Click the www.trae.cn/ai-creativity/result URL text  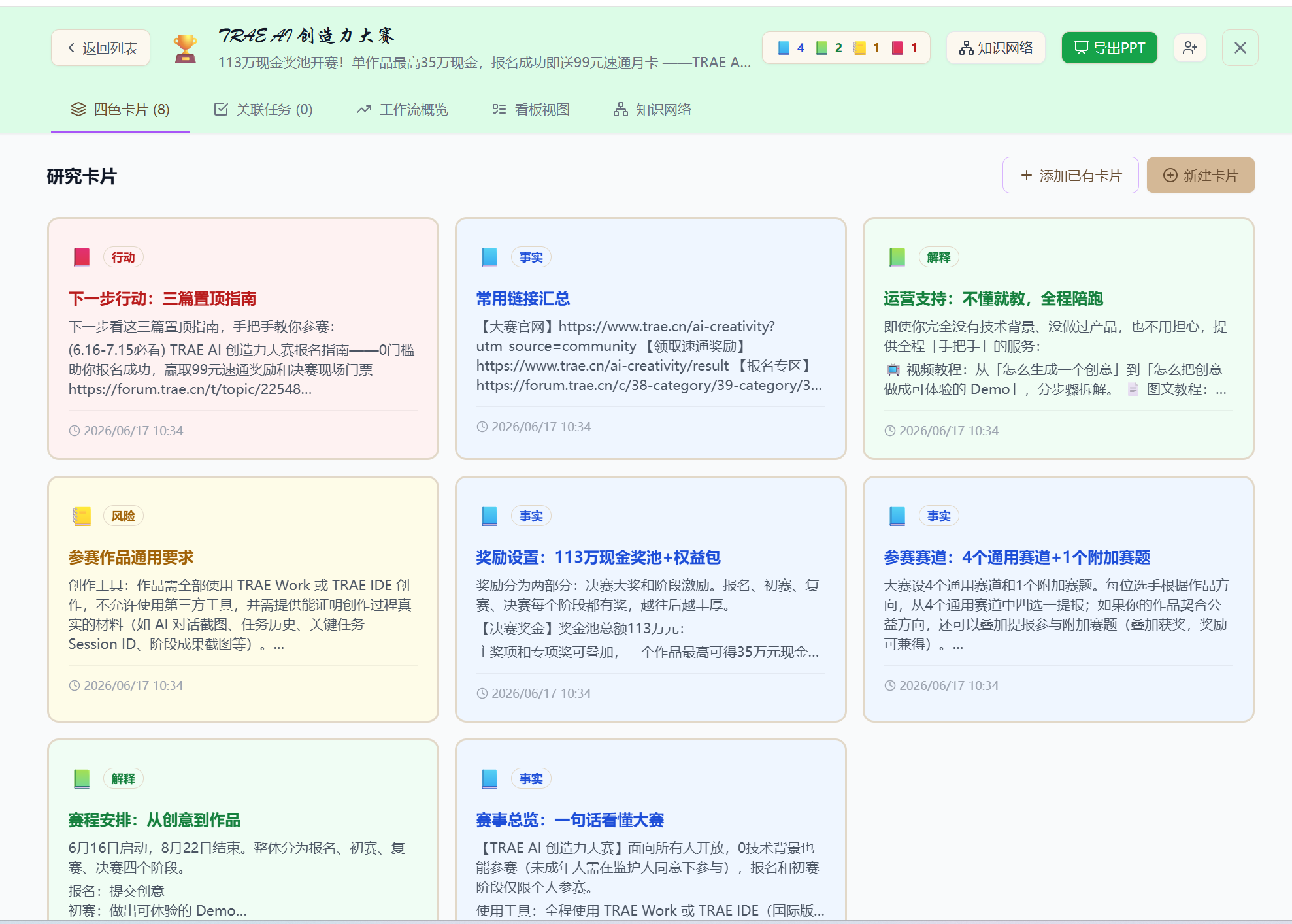pos(602,366)
